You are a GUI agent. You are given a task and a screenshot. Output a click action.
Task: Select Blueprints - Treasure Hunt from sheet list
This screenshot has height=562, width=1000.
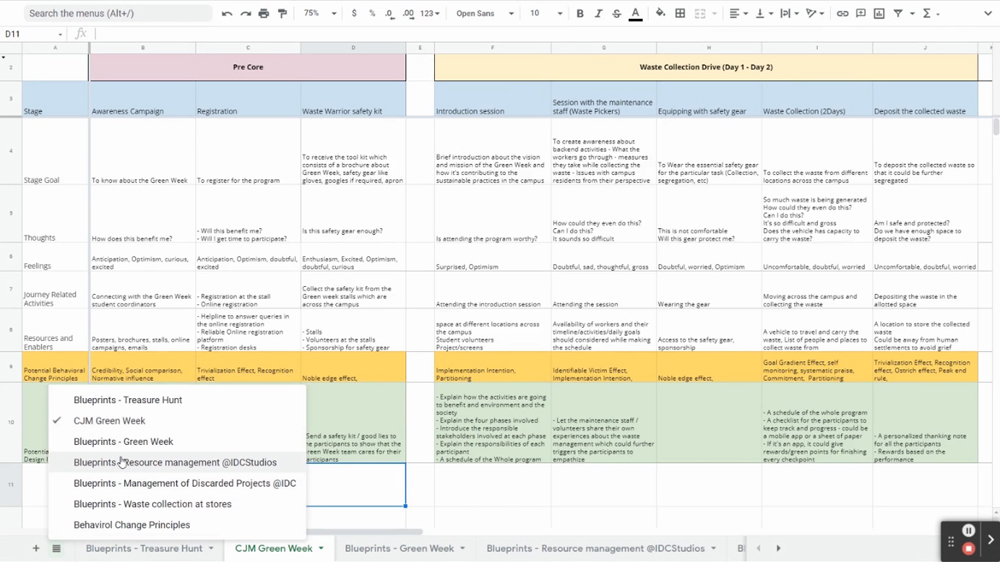tap(177, 400)
